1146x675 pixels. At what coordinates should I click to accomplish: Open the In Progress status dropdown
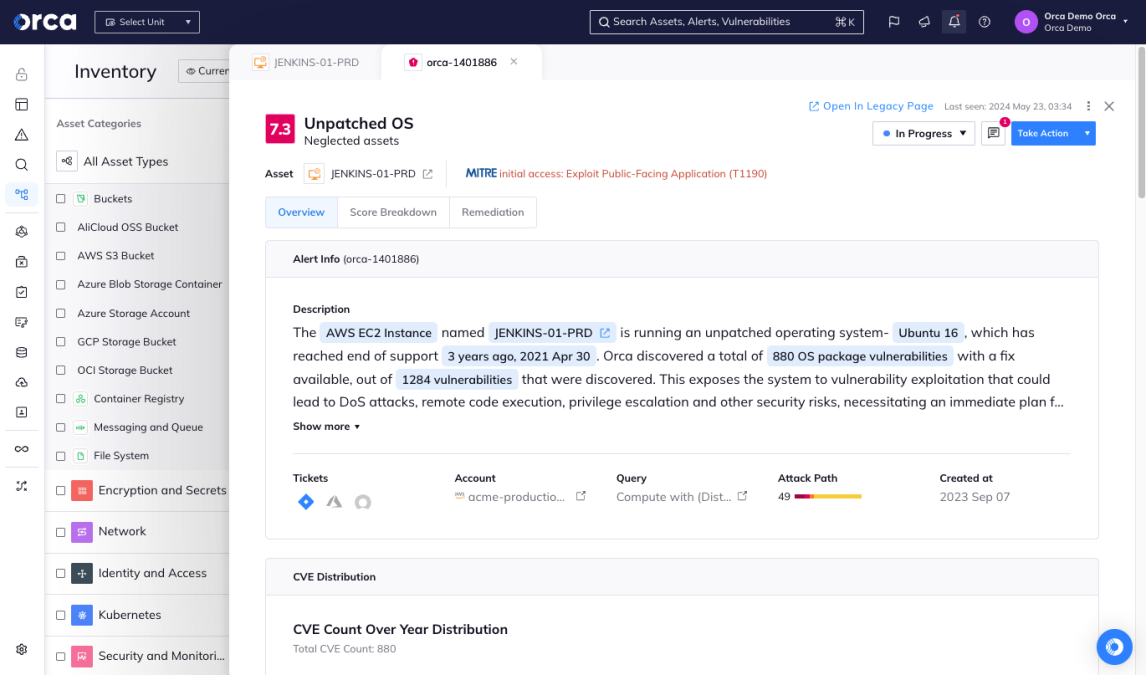pyautogui.click(x=923, y=133)
